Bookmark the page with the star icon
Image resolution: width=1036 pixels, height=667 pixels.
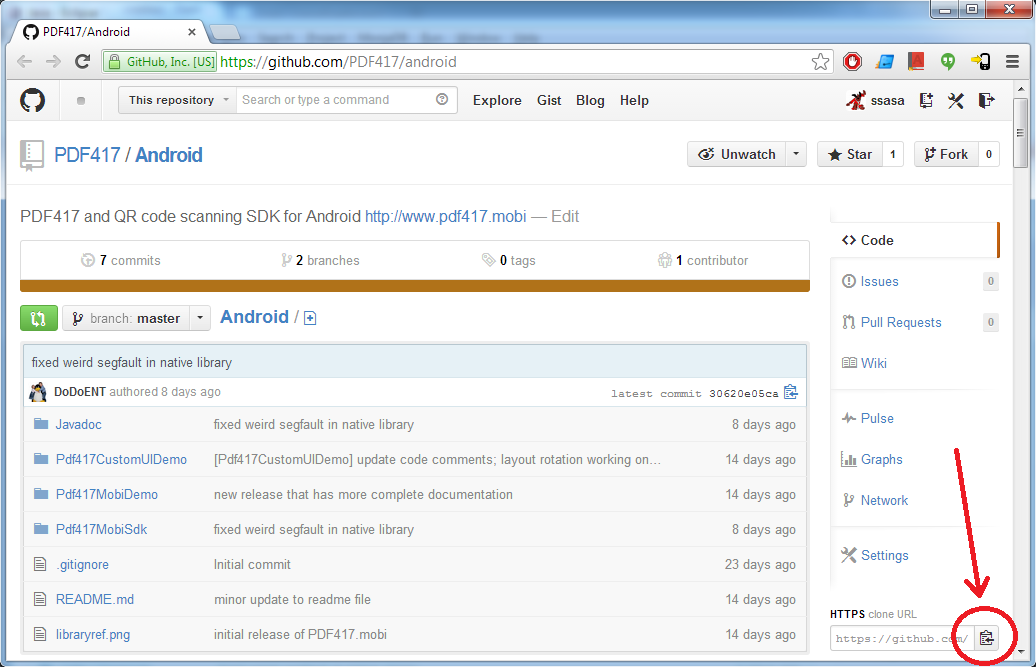coord(820,61)
